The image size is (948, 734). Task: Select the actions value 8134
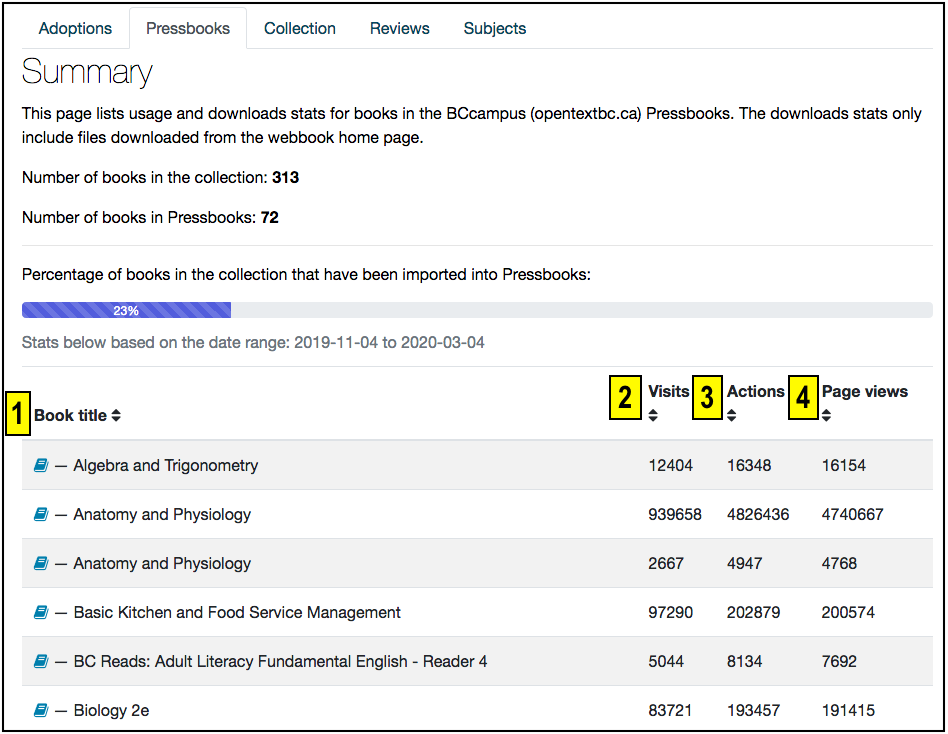pyautogui.click(x=744, y=661)
